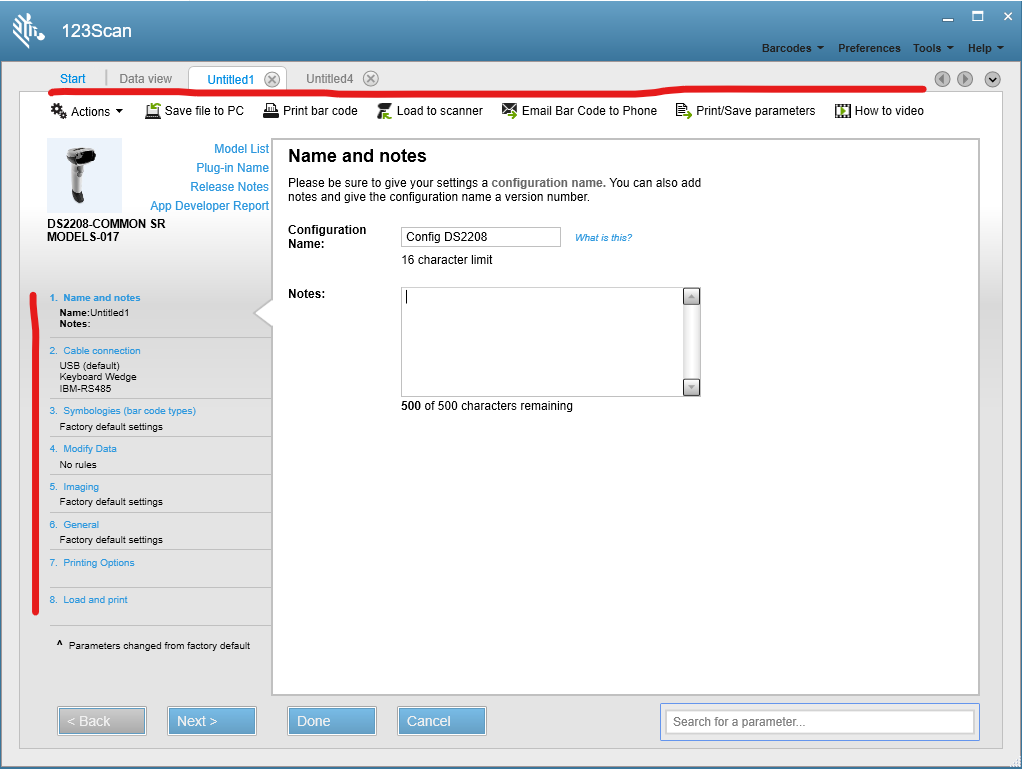The height and width of the screenshot is (769, 1022).
Task: Switch to the Start tab
Action: pos(72,79)
